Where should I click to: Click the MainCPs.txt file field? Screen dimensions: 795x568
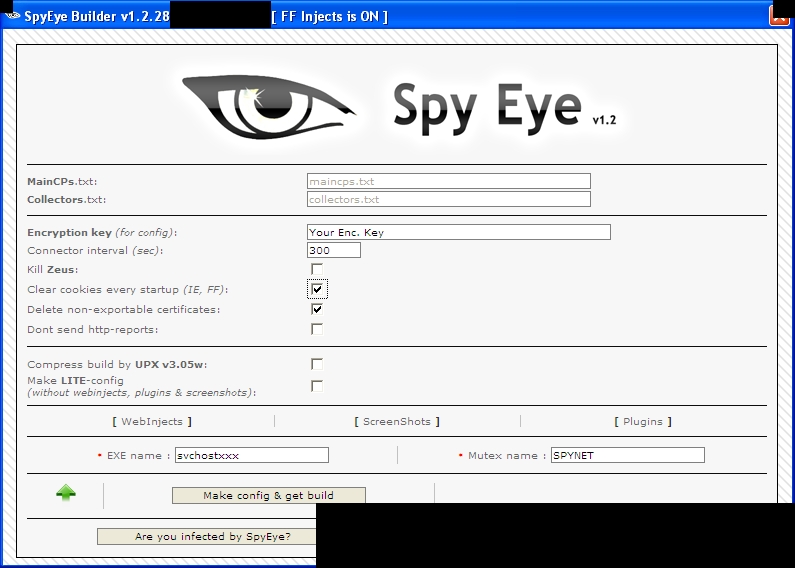click(x=448, y=181)
